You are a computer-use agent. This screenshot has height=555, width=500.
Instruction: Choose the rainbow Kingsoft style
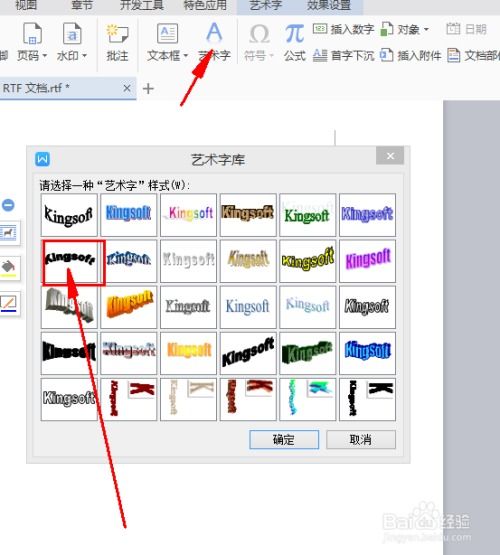tap(188, 215)
